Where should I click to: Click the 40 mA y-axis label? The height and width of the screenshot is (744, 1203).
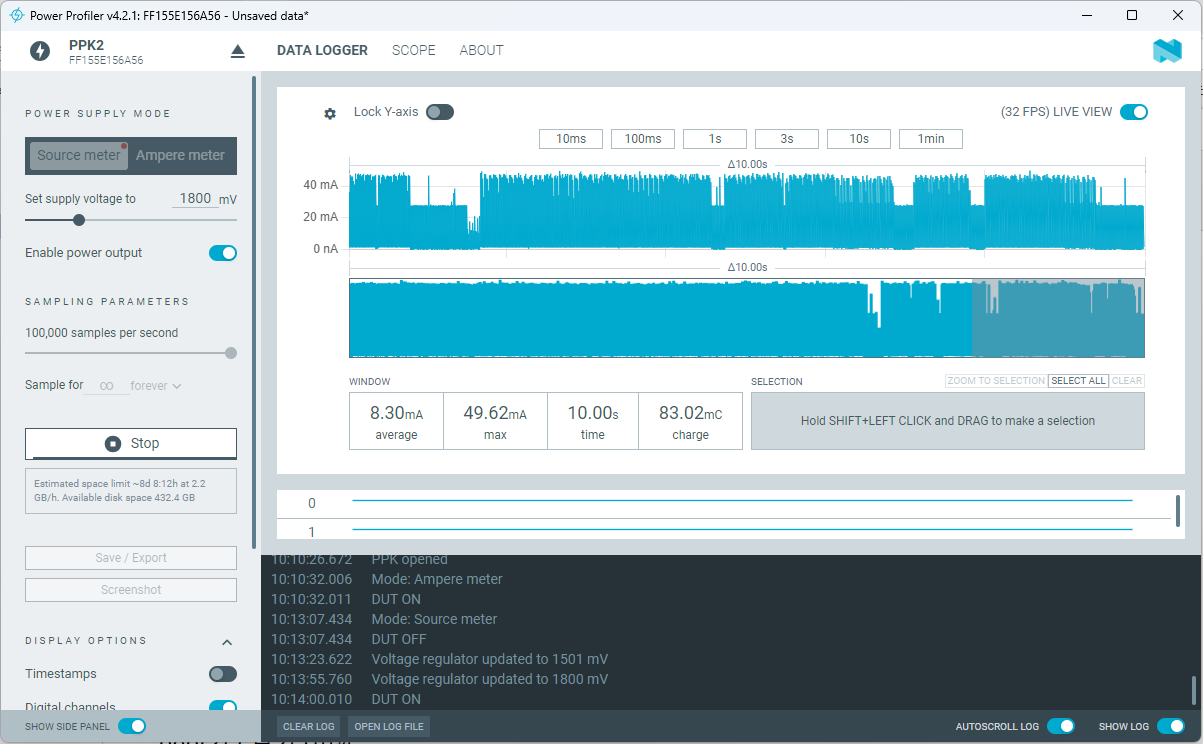pyautogui.click(x=320, y=185)
